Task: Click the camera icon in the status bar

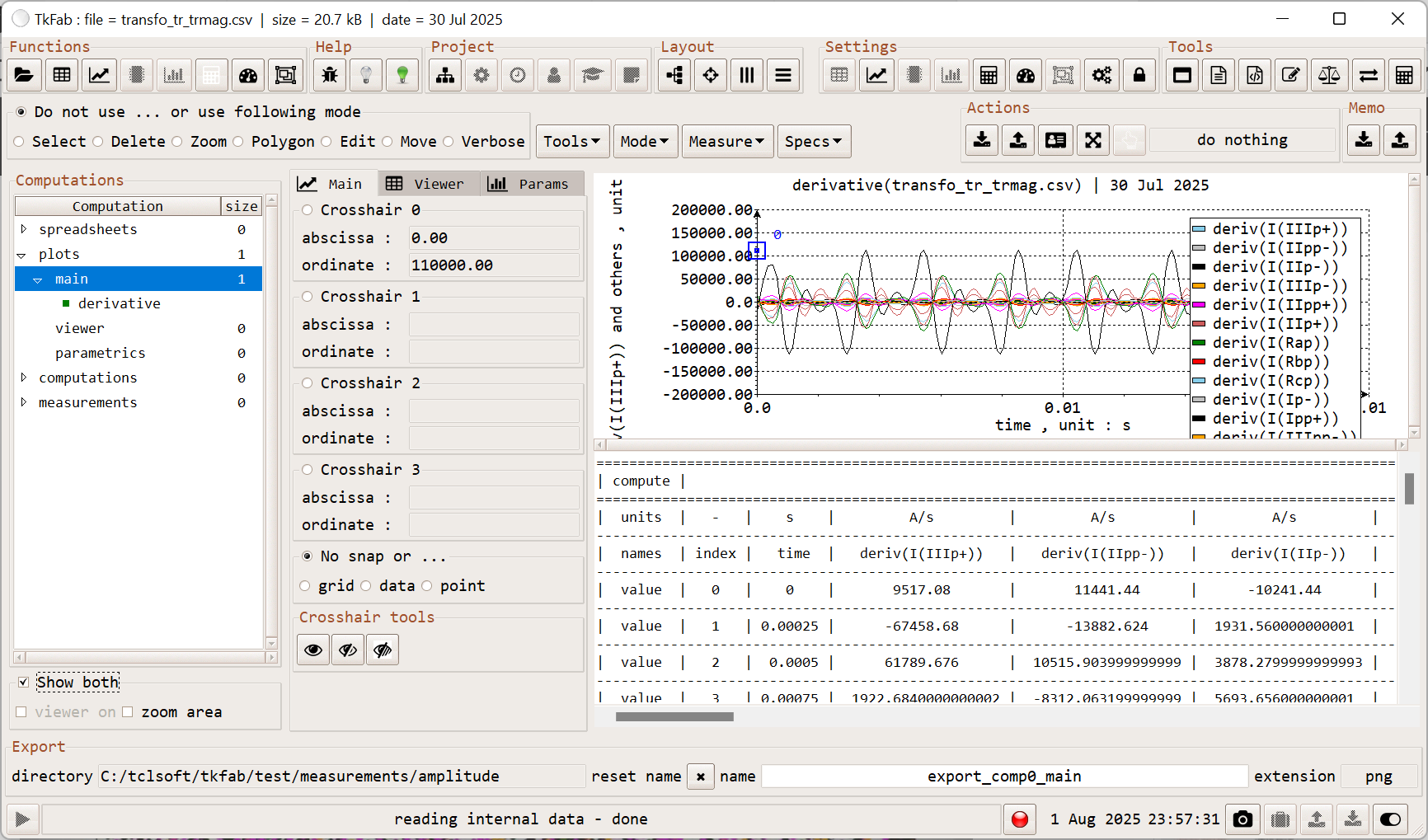Action: click(x=1242, y=819)
